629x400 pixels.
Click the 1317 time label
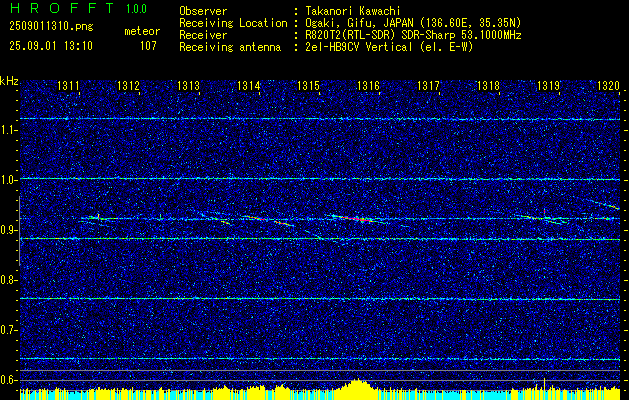429,86
